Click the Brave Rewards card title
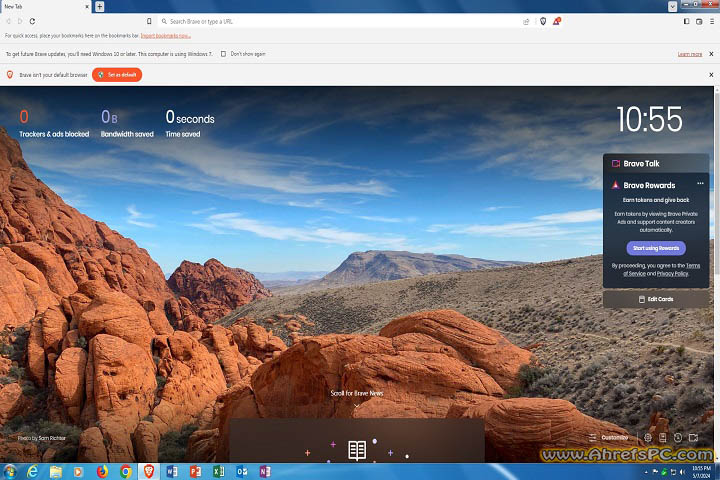The height and width of the screenshot is (480, 720). click(x=649, y=185)
